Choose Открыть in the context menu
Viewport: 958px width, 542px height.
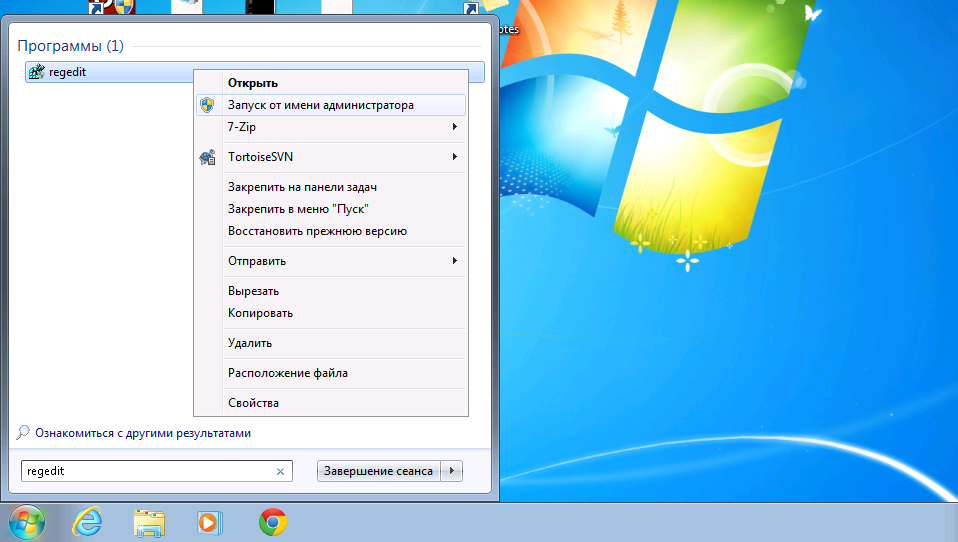(331, 83)
